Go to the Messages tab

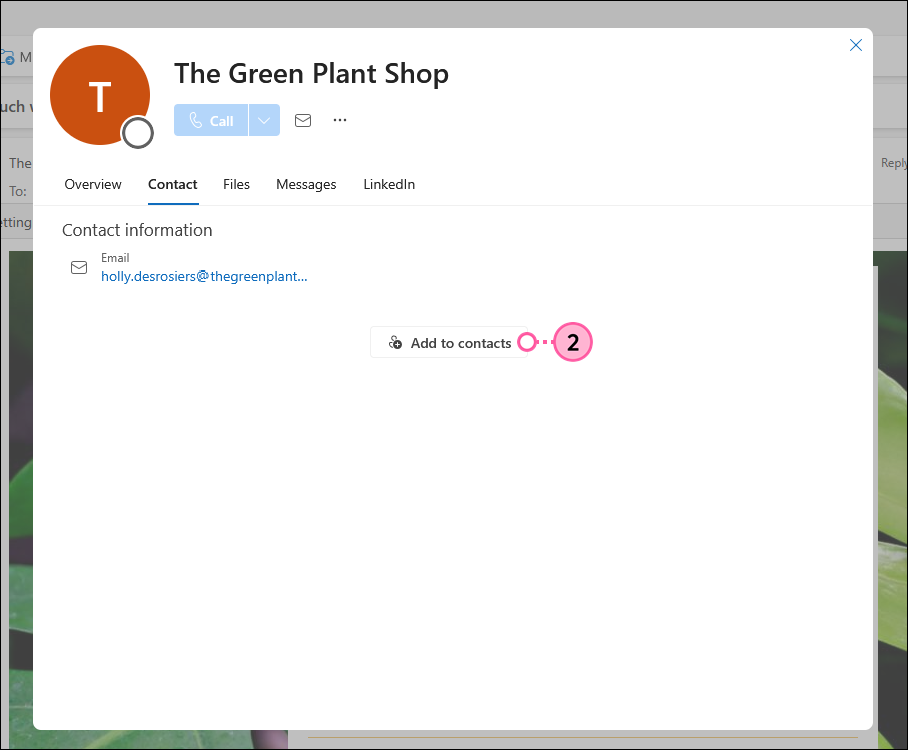coord(306,184)
